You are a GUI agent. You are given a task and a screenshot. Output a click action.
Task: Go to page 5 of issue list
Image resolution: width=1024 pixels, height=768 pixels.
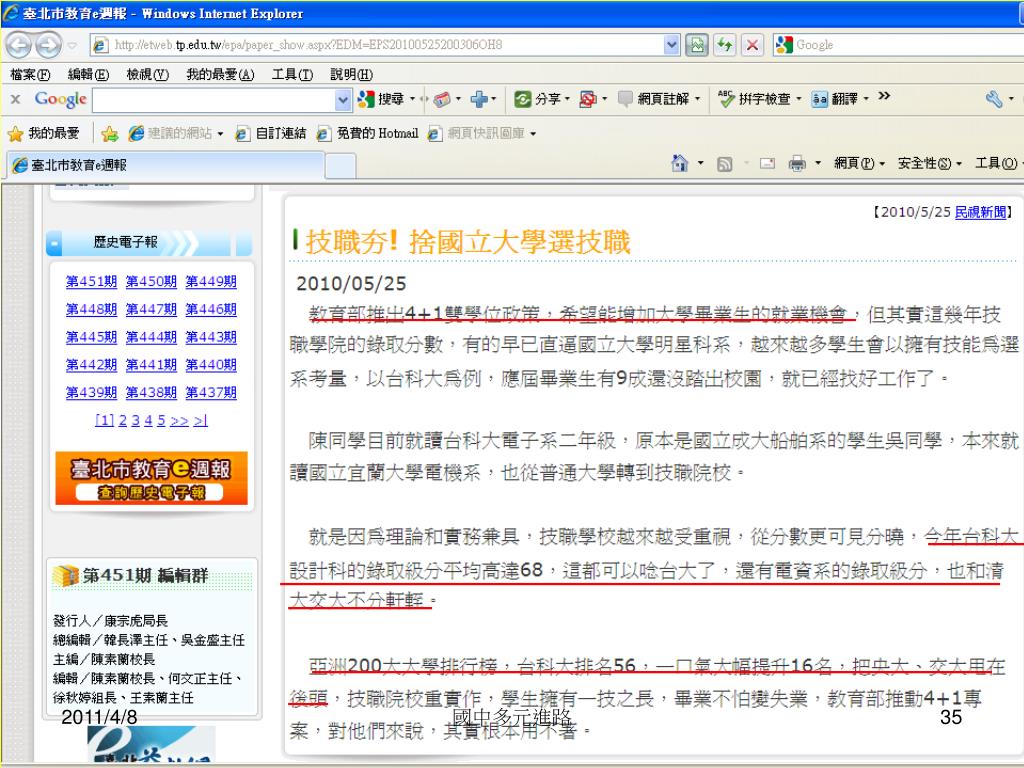[161, 421]
